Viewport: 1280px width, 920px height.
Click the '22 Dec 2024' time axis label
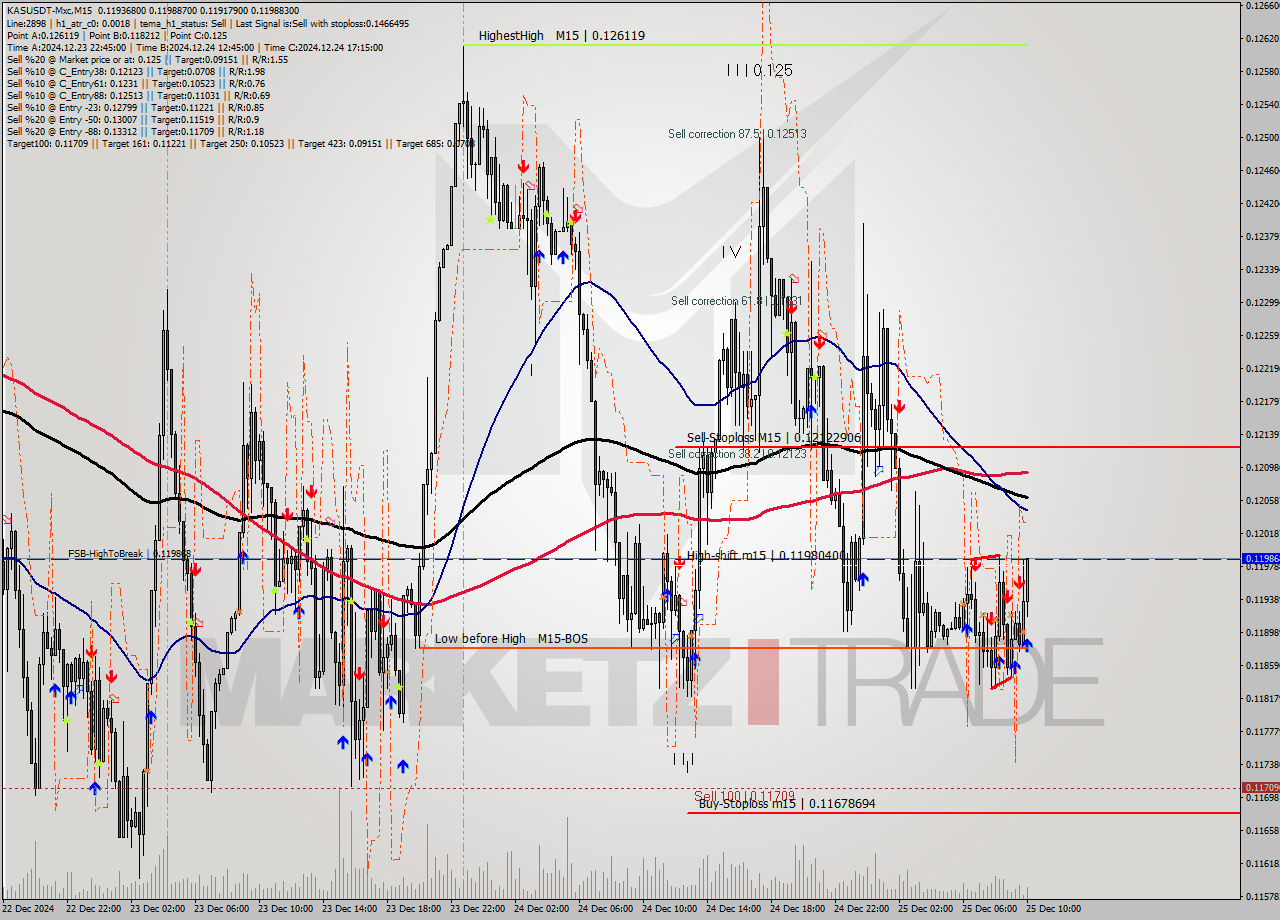click(x=29, y=909)
